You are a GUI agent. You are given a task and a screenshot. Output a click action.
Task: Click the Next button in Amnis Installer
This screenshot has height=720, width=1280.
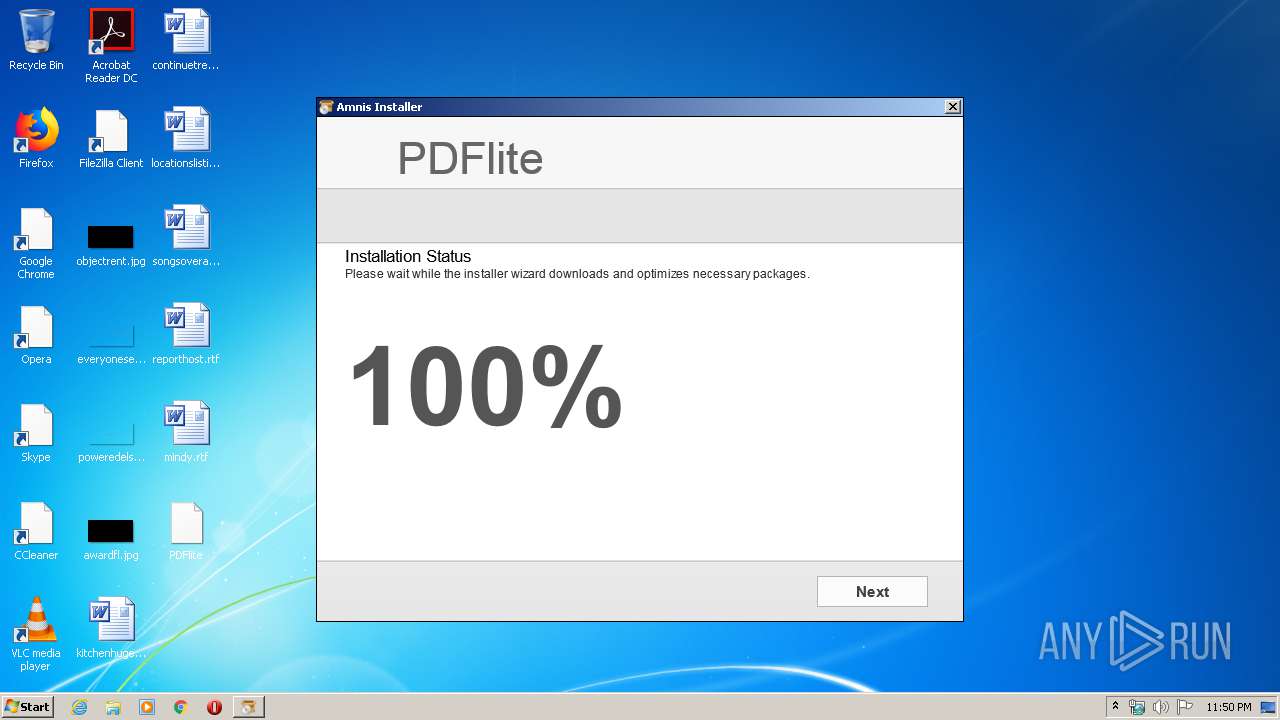click(872, 591)
